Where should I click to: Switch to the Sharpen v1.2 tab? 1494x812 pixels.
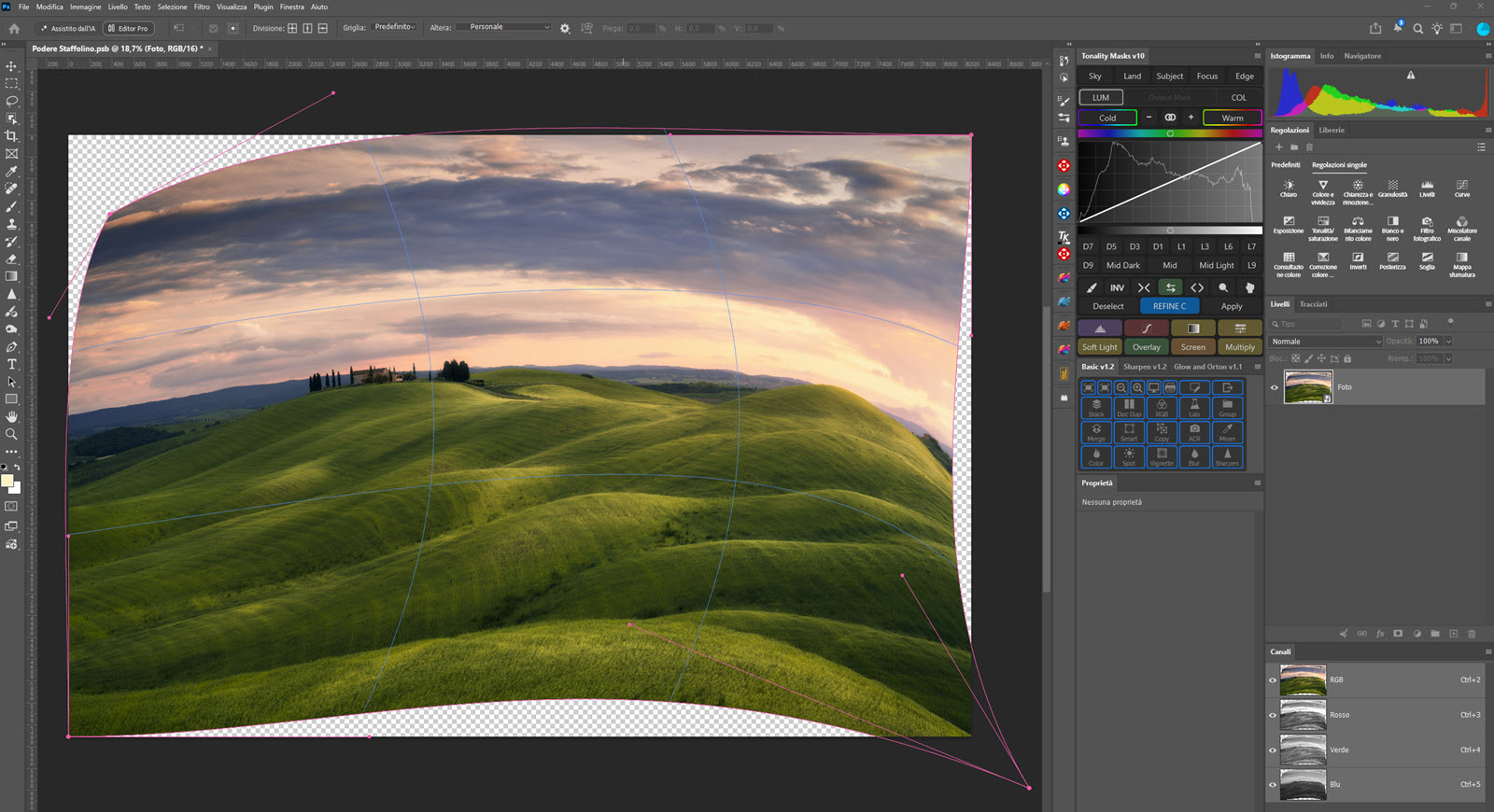(x=1145, y=367)
